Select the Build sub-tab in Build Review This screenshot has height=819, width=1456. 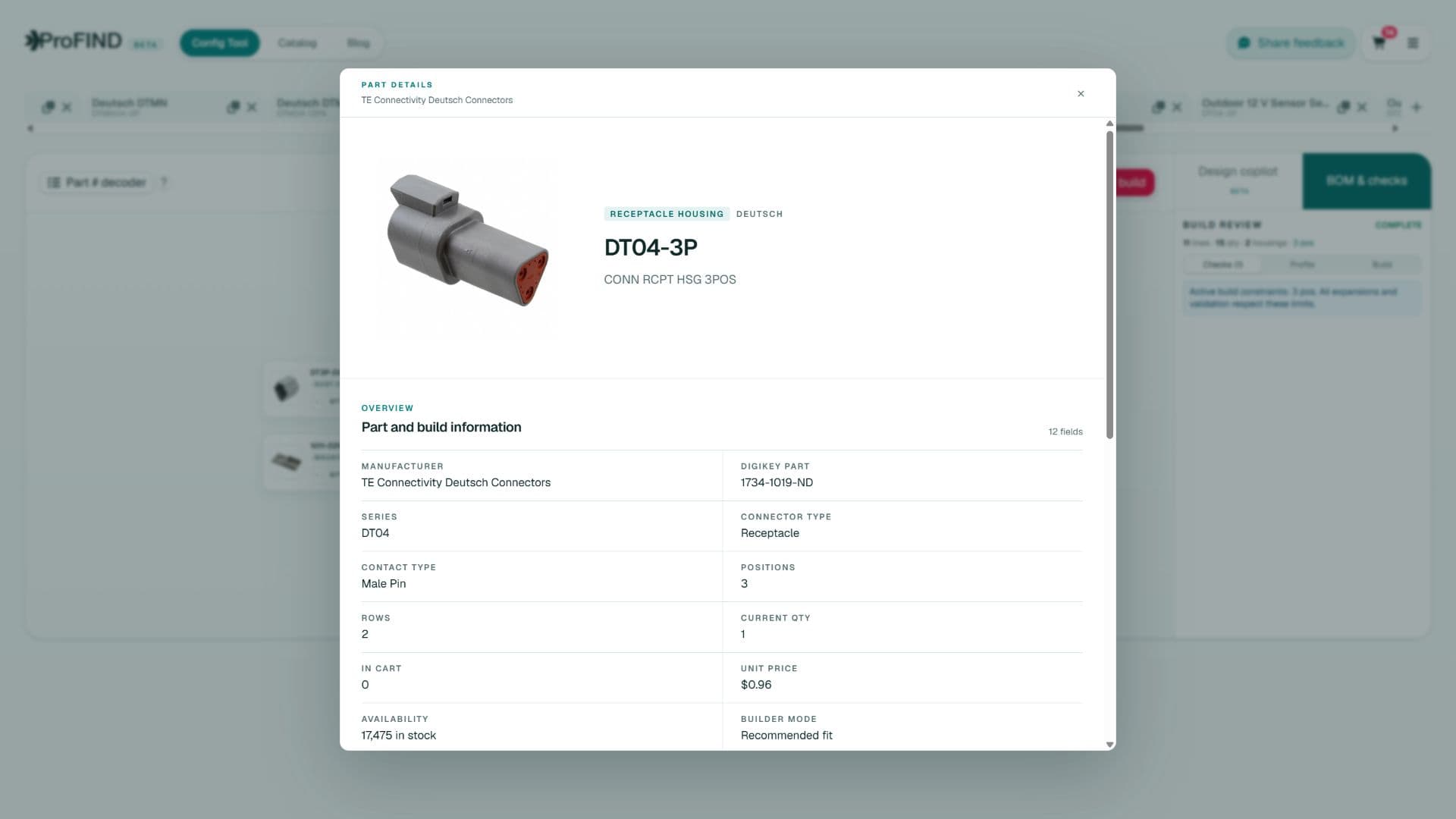tap(1382, 265)
